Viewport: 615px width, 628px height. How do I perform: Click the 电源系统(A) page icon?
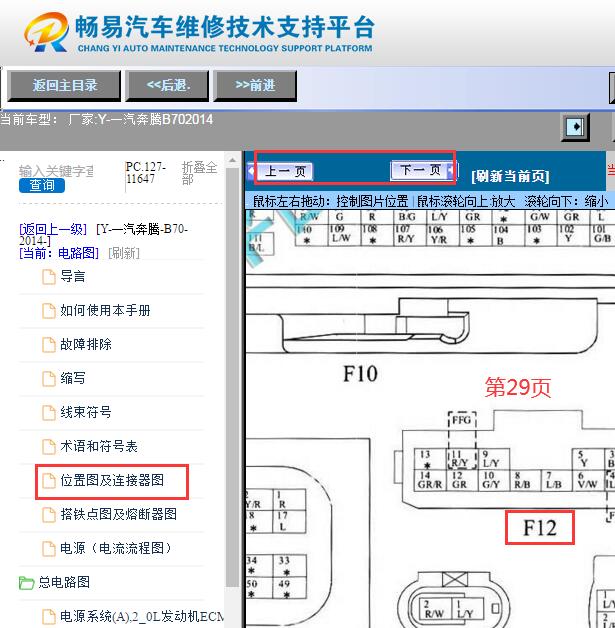pyautogui.click(x=49, y=616)
